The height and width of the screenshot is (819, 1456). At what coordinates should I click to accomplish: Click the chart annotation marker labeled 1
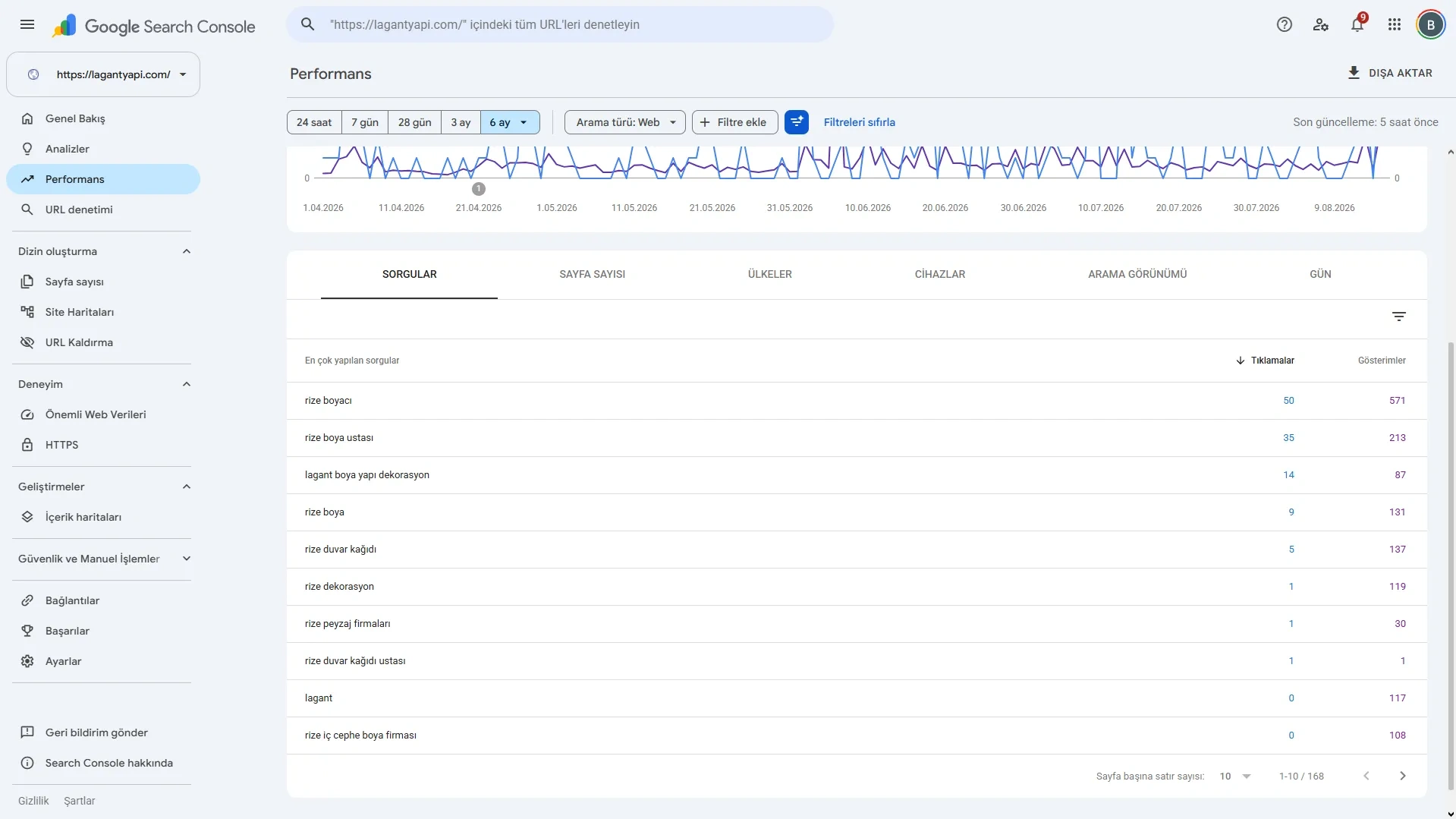(478, 188)
